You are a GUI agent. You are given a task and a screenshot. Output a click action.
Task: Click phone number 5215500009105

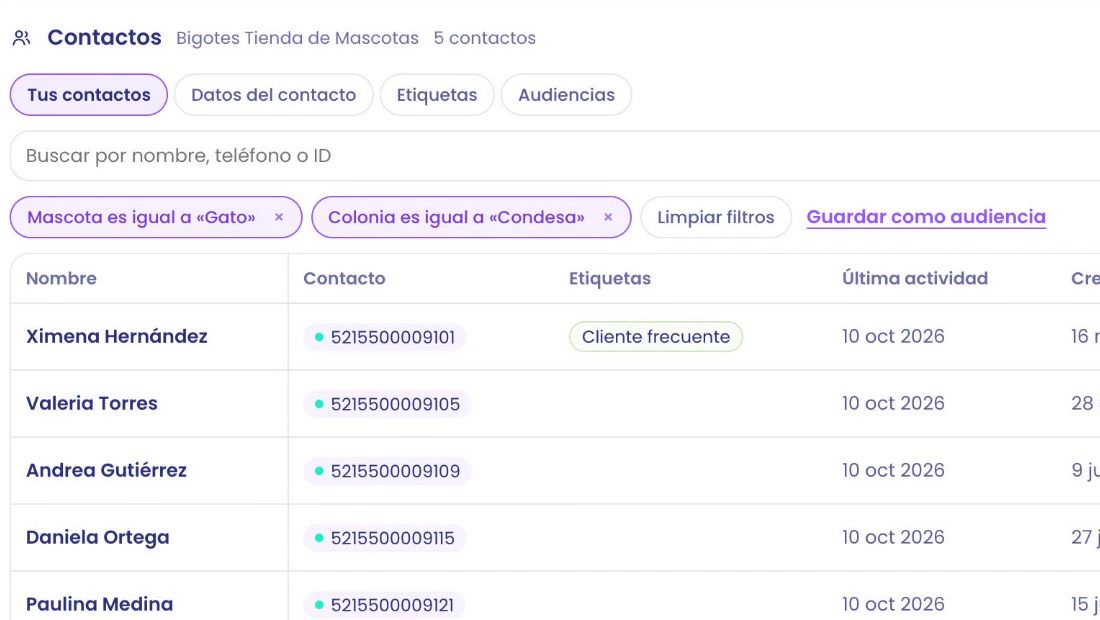coord(387,405)
